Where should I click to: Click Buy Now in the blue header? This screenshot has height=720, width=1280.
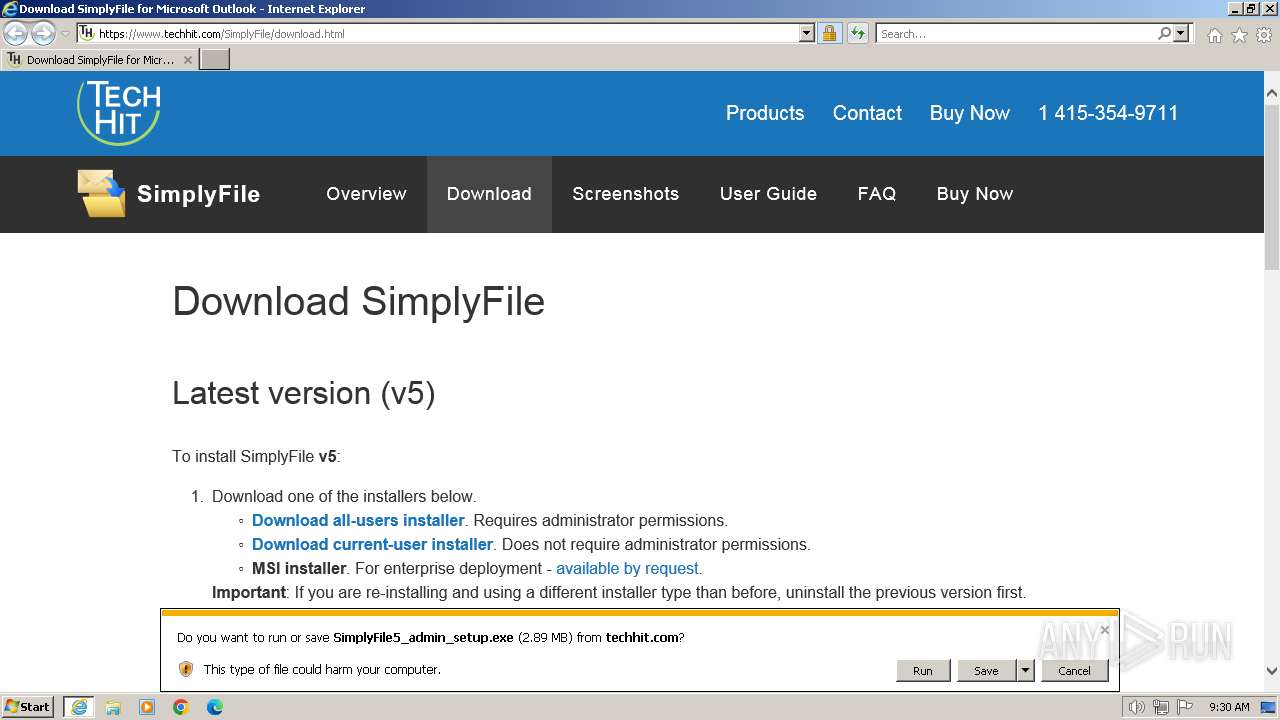[x=969, y=113]
